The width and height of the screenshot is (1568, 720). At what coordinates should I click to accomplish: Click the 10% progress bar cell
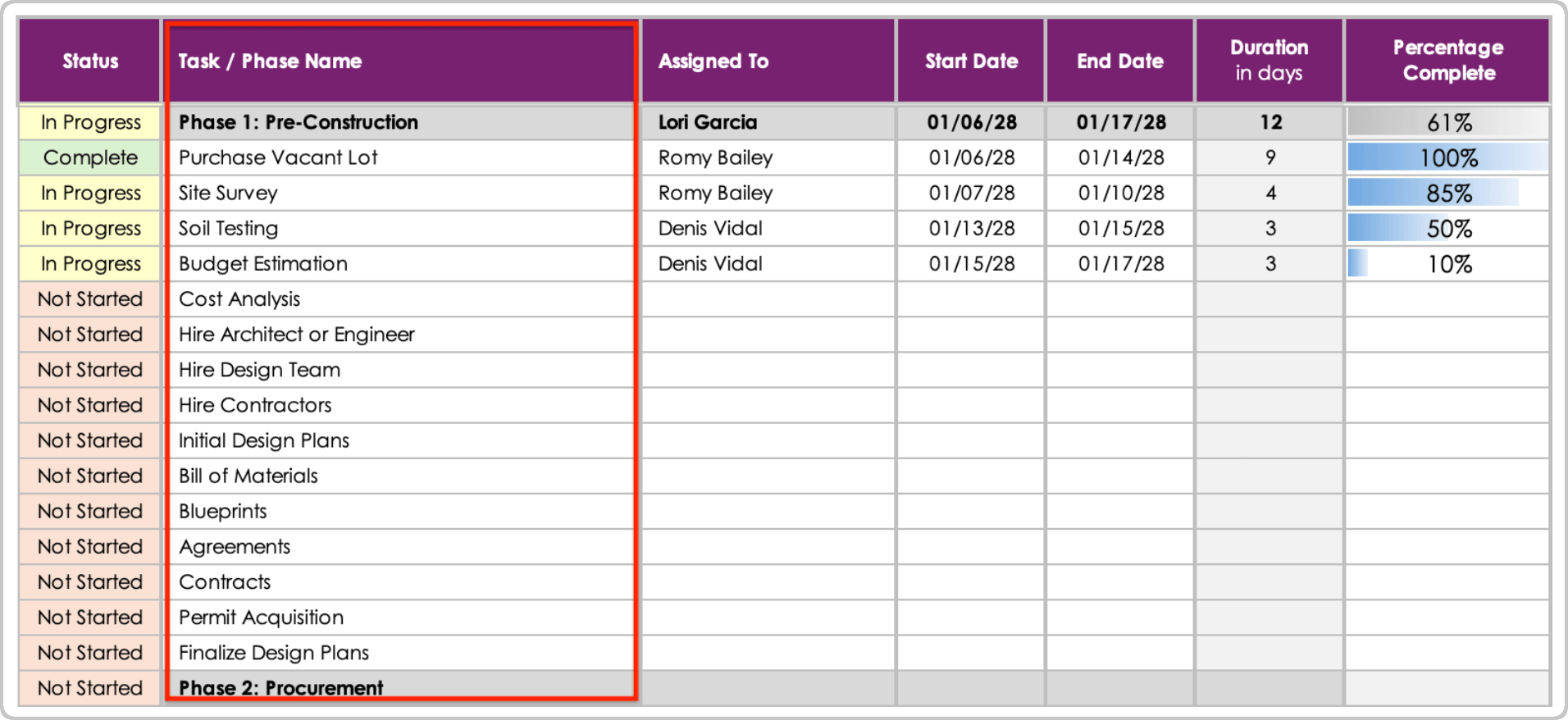pyautogui.click(x=1448, y=264)
